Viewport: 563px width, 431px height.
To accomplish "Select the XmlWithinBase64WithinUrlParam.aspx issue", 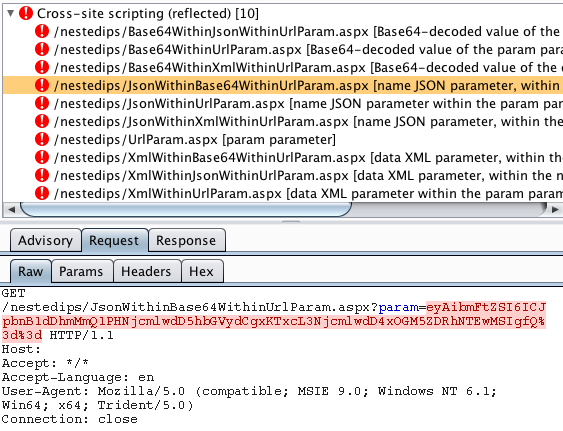I will coord(283,157).
